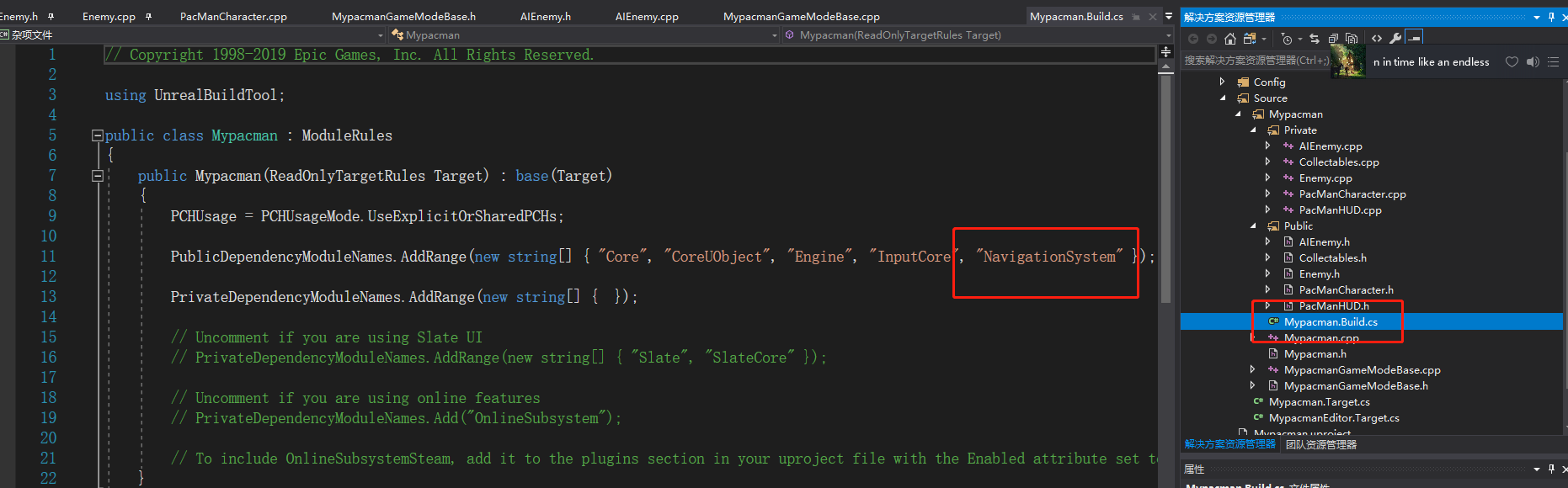Expand AIEnemy.cpp tree node arrow

[x=1267, y=146]
